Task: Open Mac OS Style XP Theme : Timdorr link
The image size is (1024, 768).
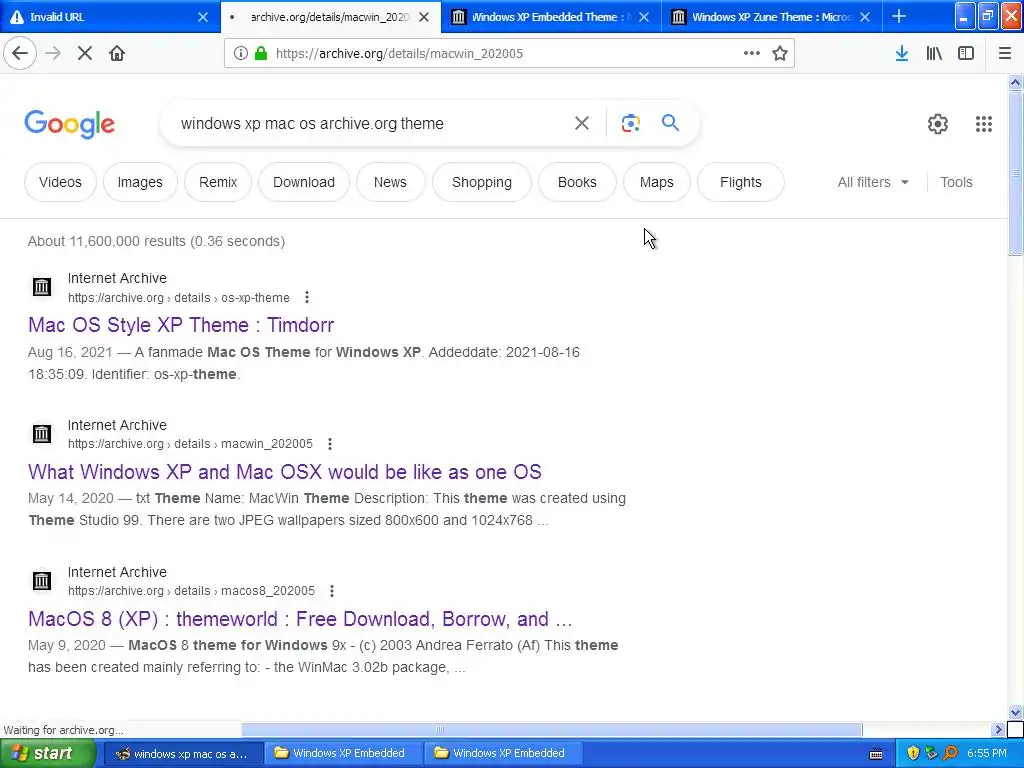Action: tap(181, 325)
